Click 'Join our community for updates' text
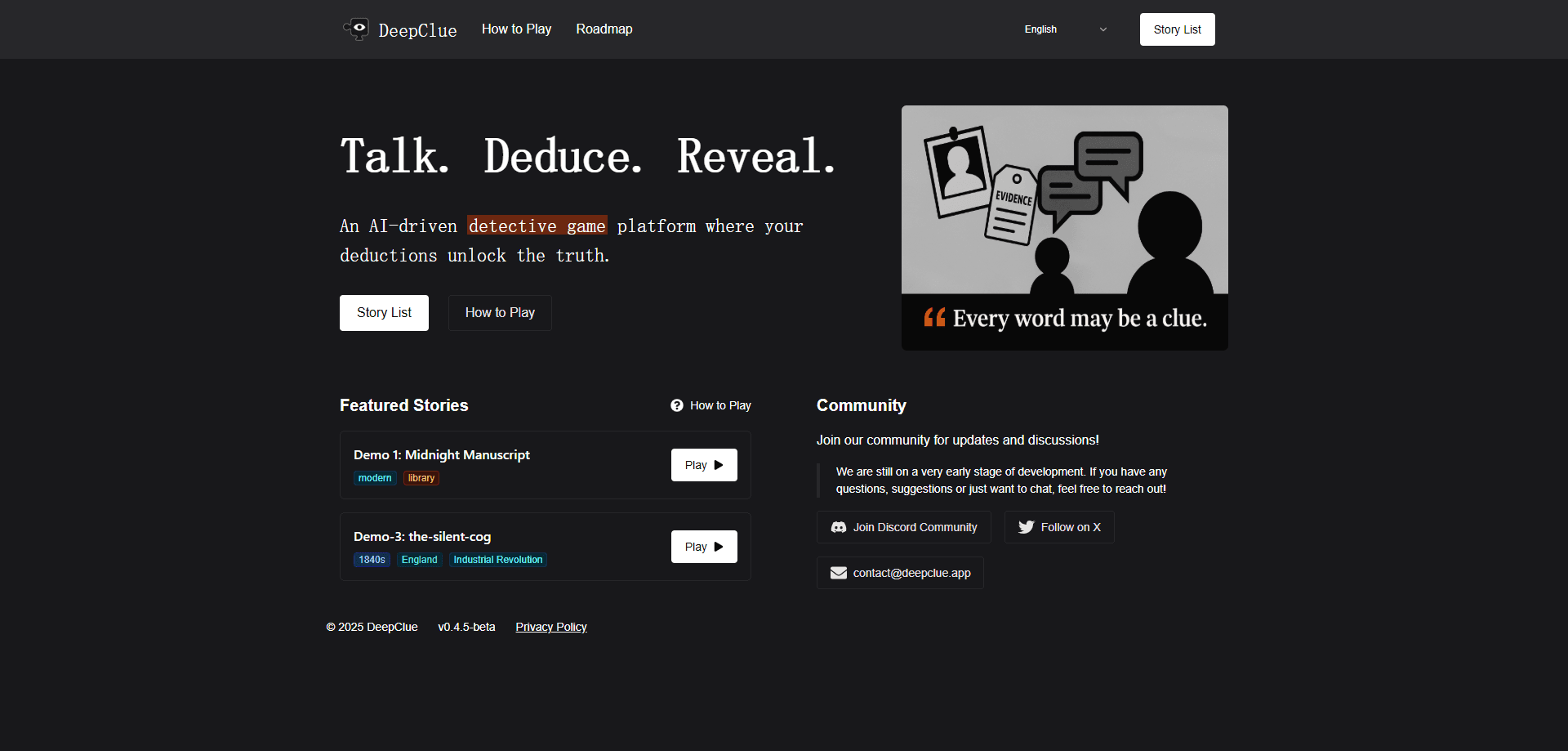The width and height of the screenshot is (1568, 751). pos(958,440)
